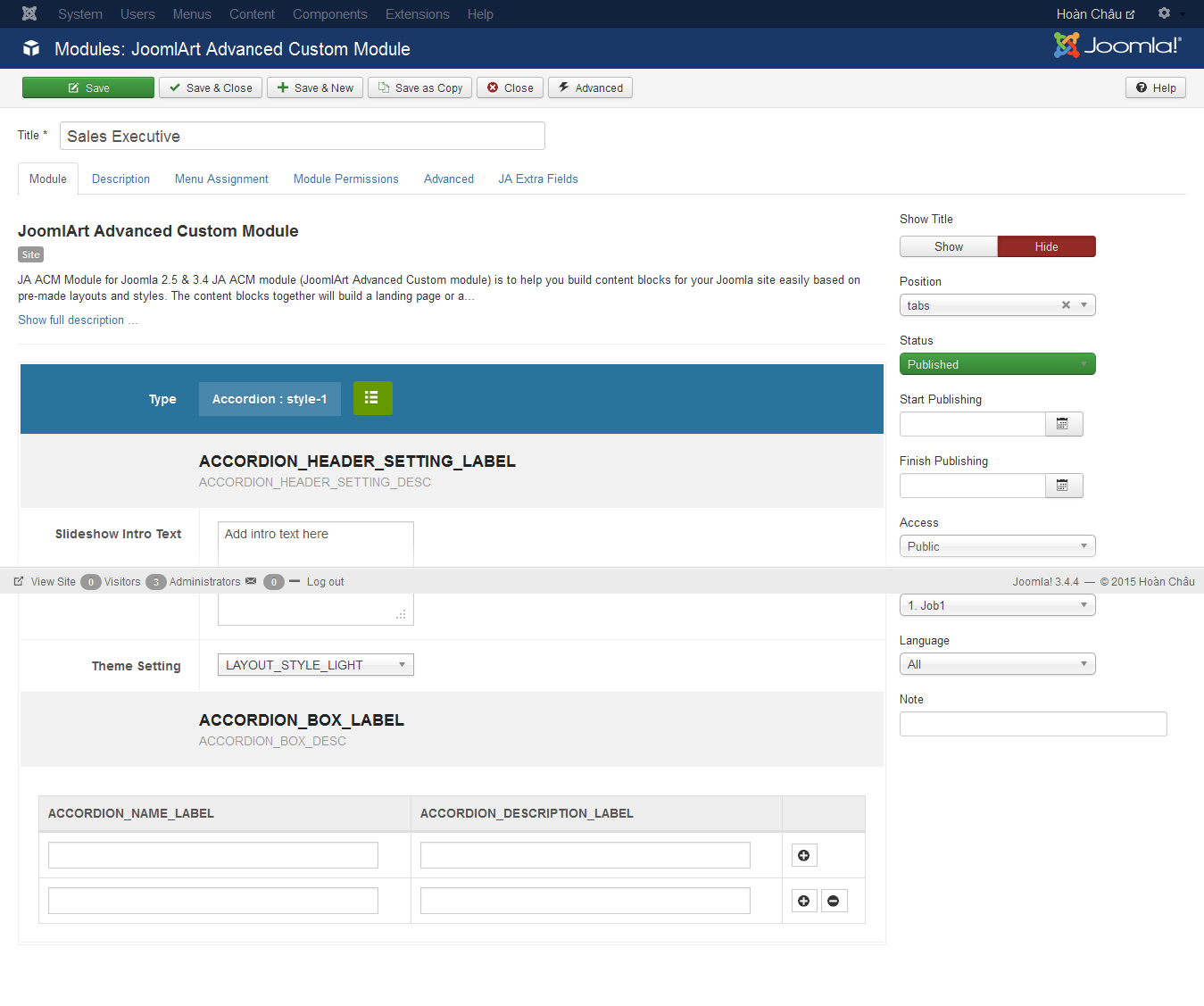Screen dimensions: 1204x1006
Task: Clear the tabs position with the x icon
Action: click(x=1066, y=305)
